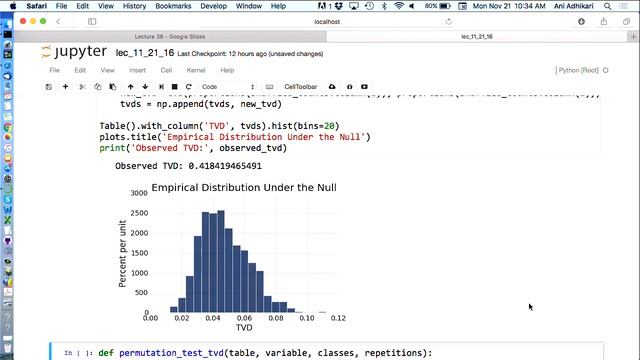
Task: Click Wi-Fi status icon in menu bar
Action: (399, 6)
